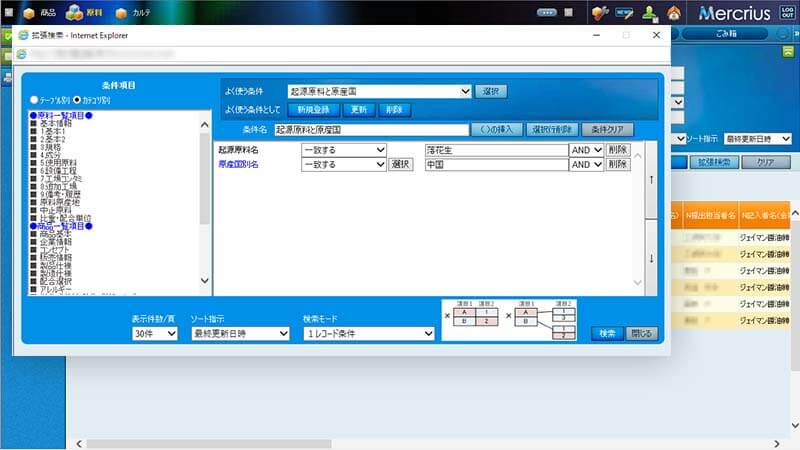The height and width of the screenshot is (450, 800).
Task: Open the 原料 raw materials module icon
Action: tap(85, 13)
